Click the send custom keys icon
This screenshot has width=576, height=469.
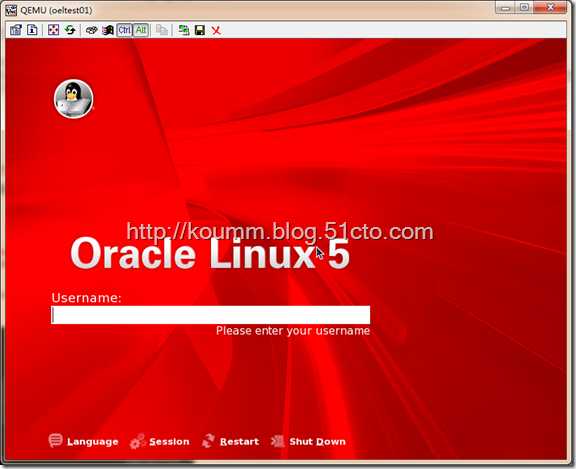(x=108, y=30)
